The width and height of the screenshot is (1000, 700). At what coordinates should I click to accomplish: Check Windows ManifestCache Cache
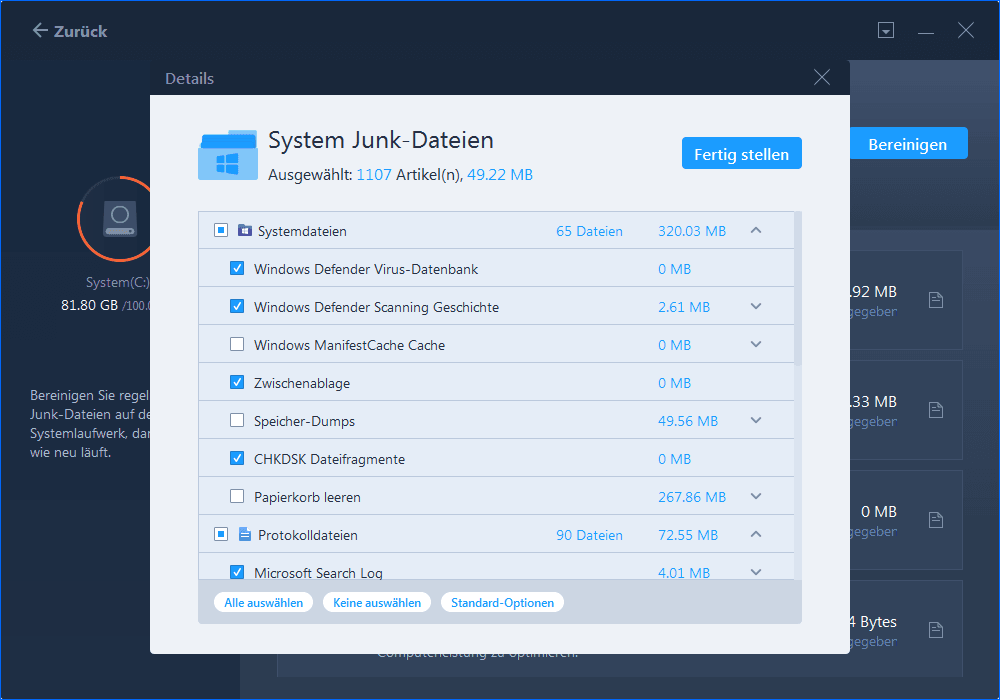pyautogui.click(x=237, y=344)
